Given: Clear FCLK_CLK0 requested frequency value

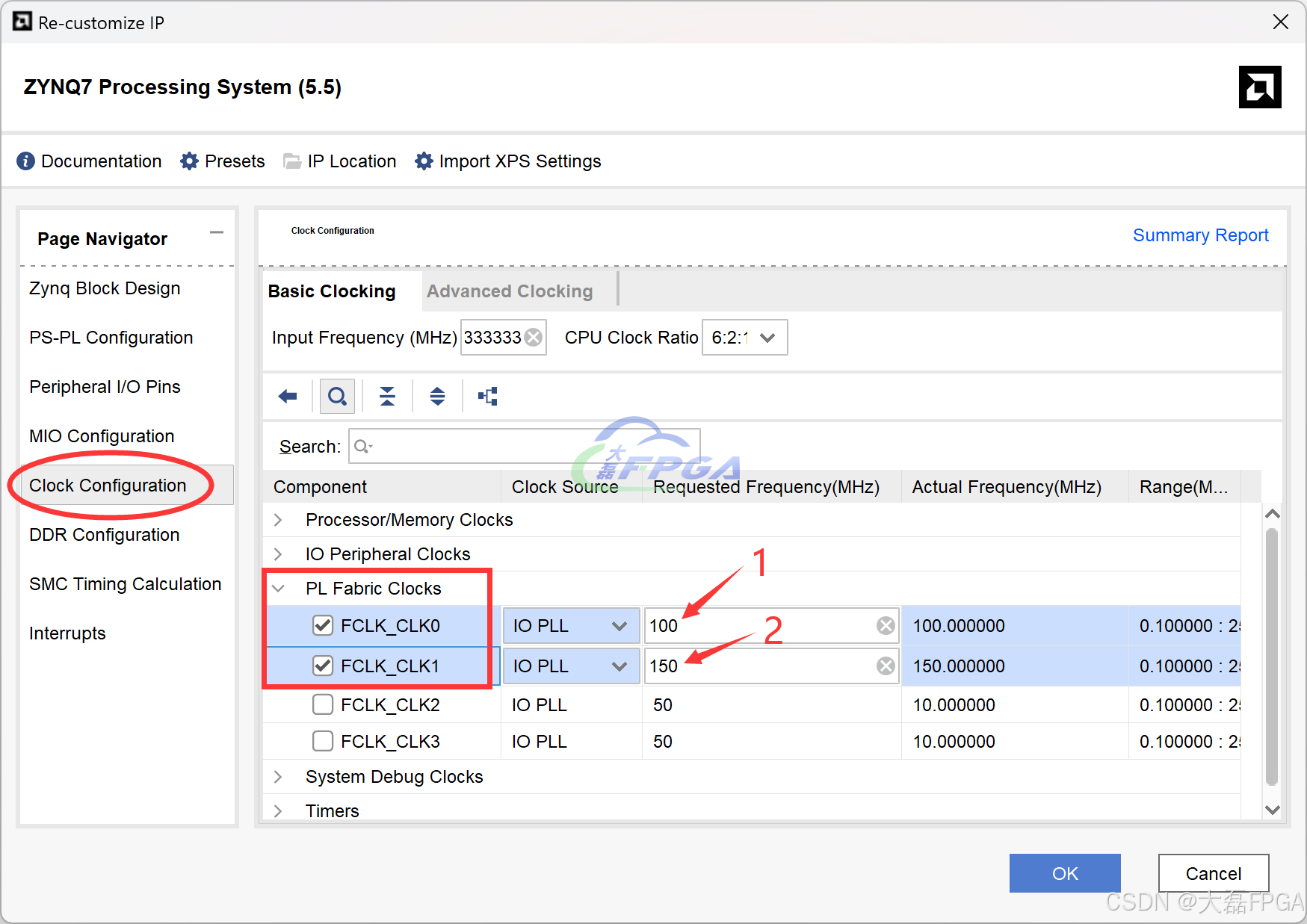Looking at the screenshot, I should 886,626.
